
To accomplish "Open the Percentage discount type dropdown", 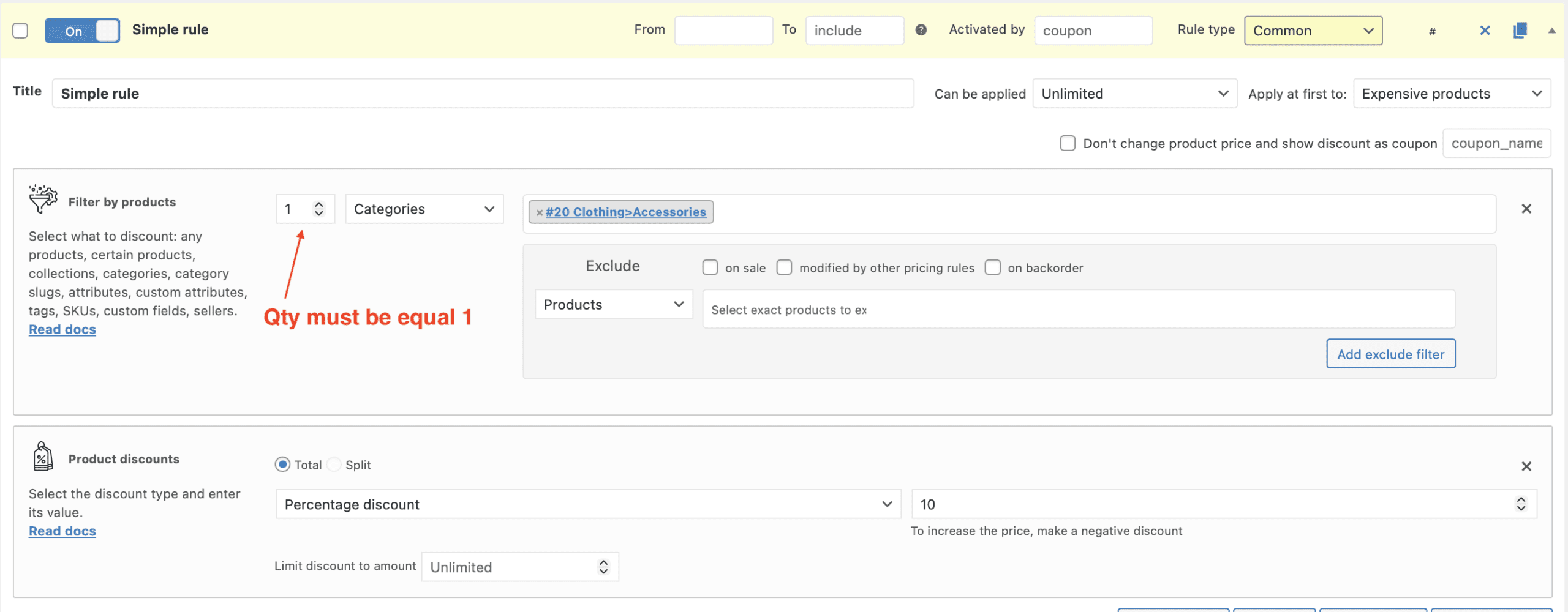I will pos(588,504).
